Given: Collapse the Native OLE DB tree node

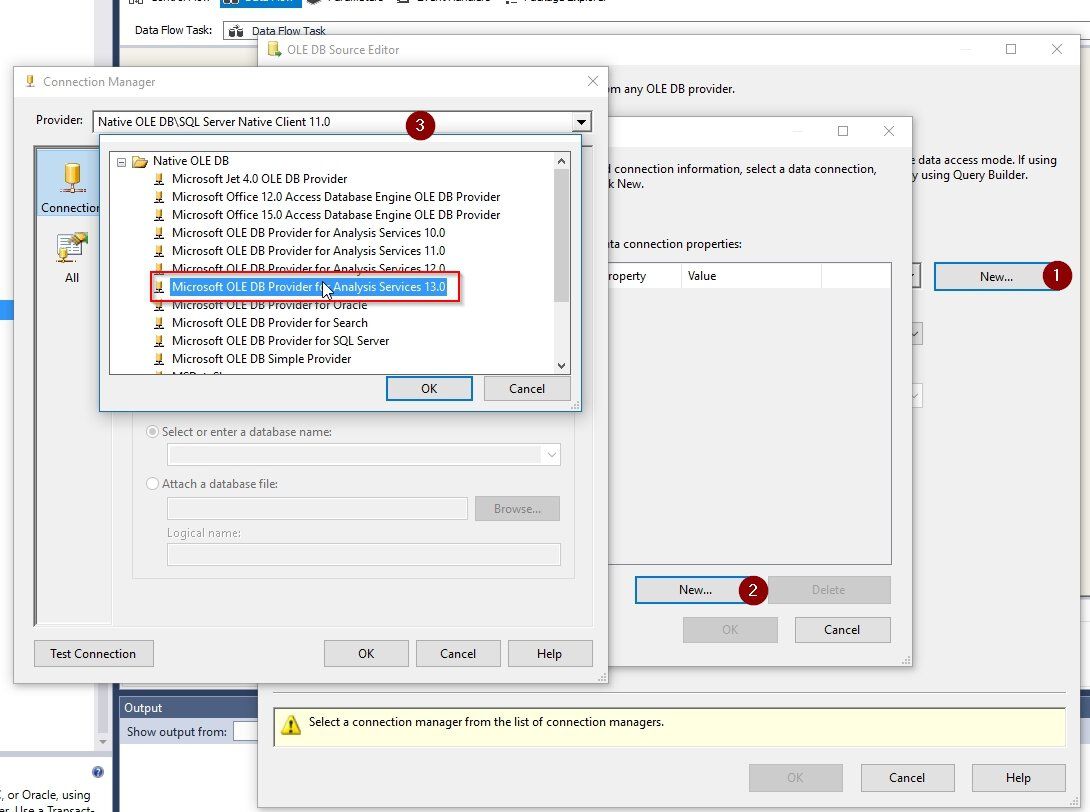Looking at the screenshot, I should click(x=122, y=162).
